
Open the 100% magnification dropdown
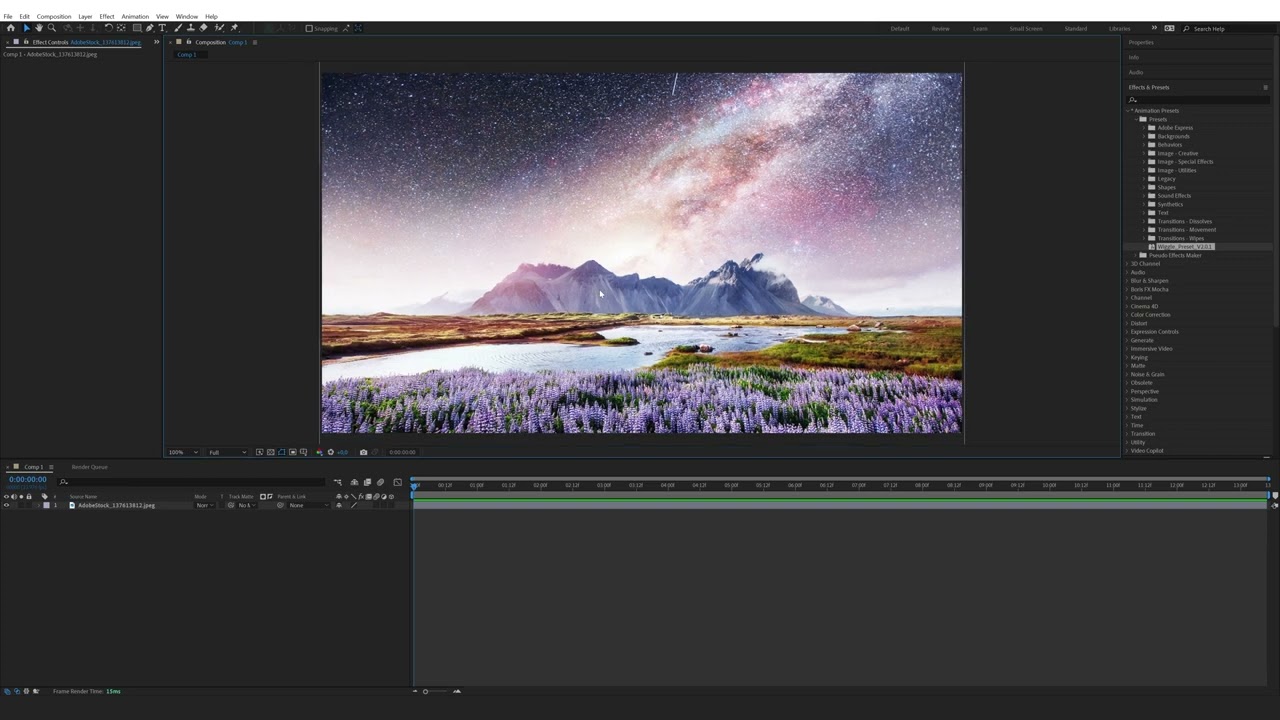pyautogui.click(x=183, y=452)
